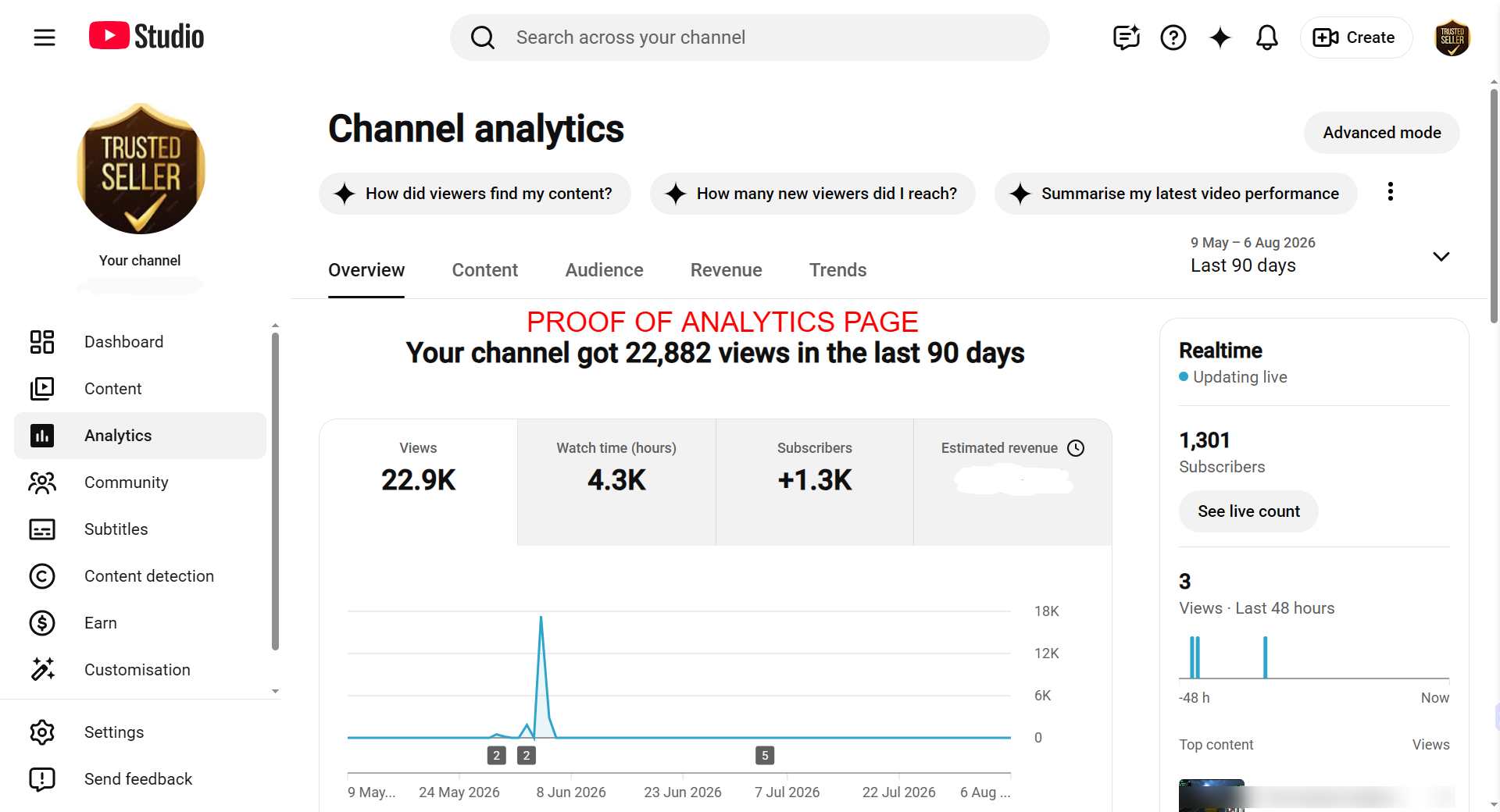Switch to the Audience tab
1500x812 pixels.
pos(604,270)
